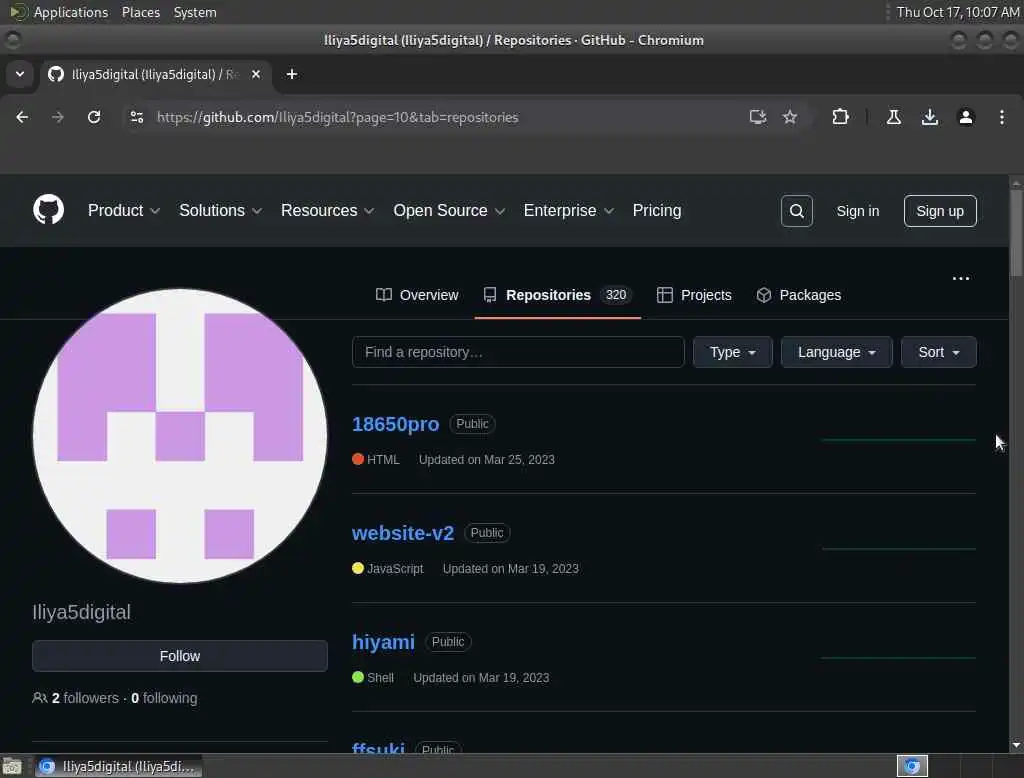Click the scrollbar down arrow
The image size is (1024, 778).
tap(1016, 745)
